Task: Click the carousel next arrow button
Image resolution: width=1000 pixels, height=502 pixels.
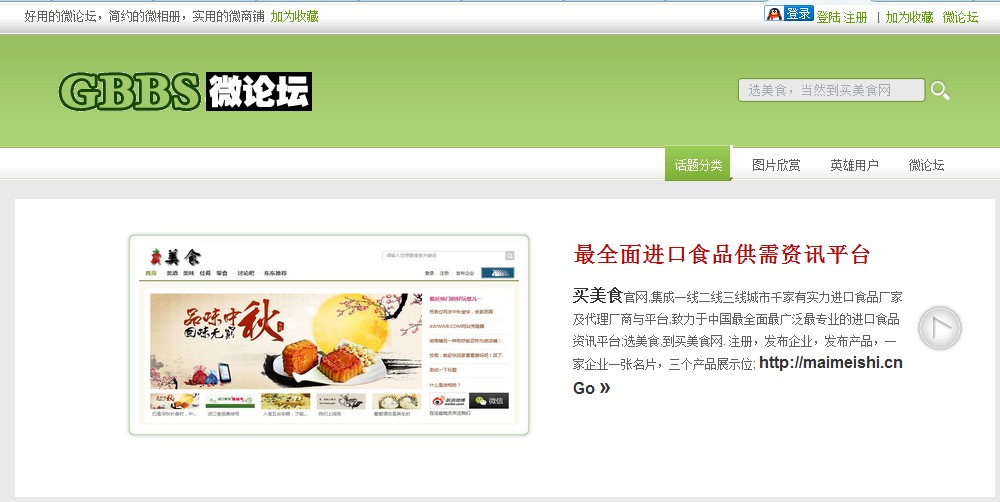Action: (x=939, y=328)
